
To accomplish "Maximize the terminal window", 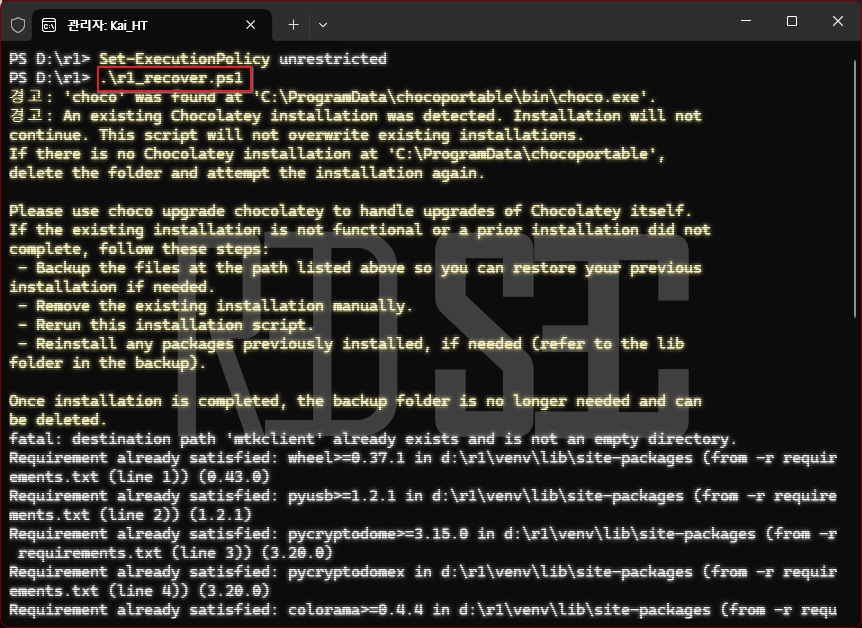I will point(792,21).
